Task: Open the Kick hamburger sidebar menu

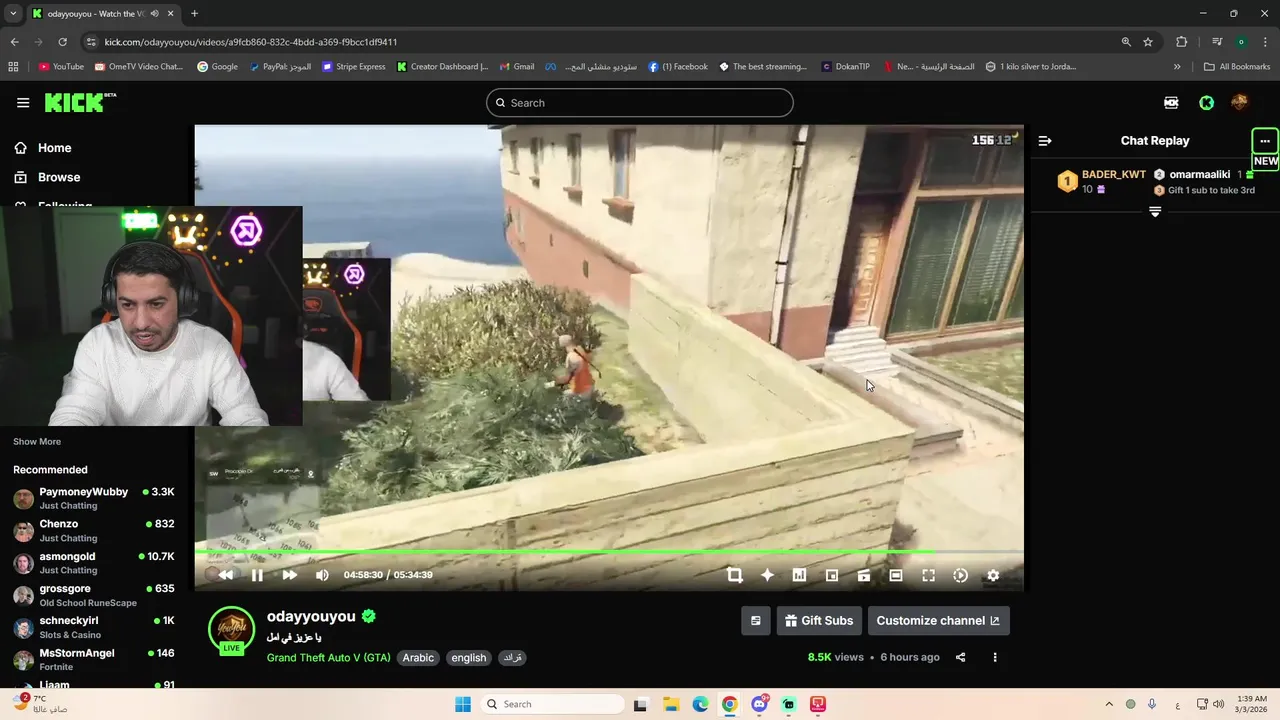Action: pyautogui.click(x=23, y=102)
